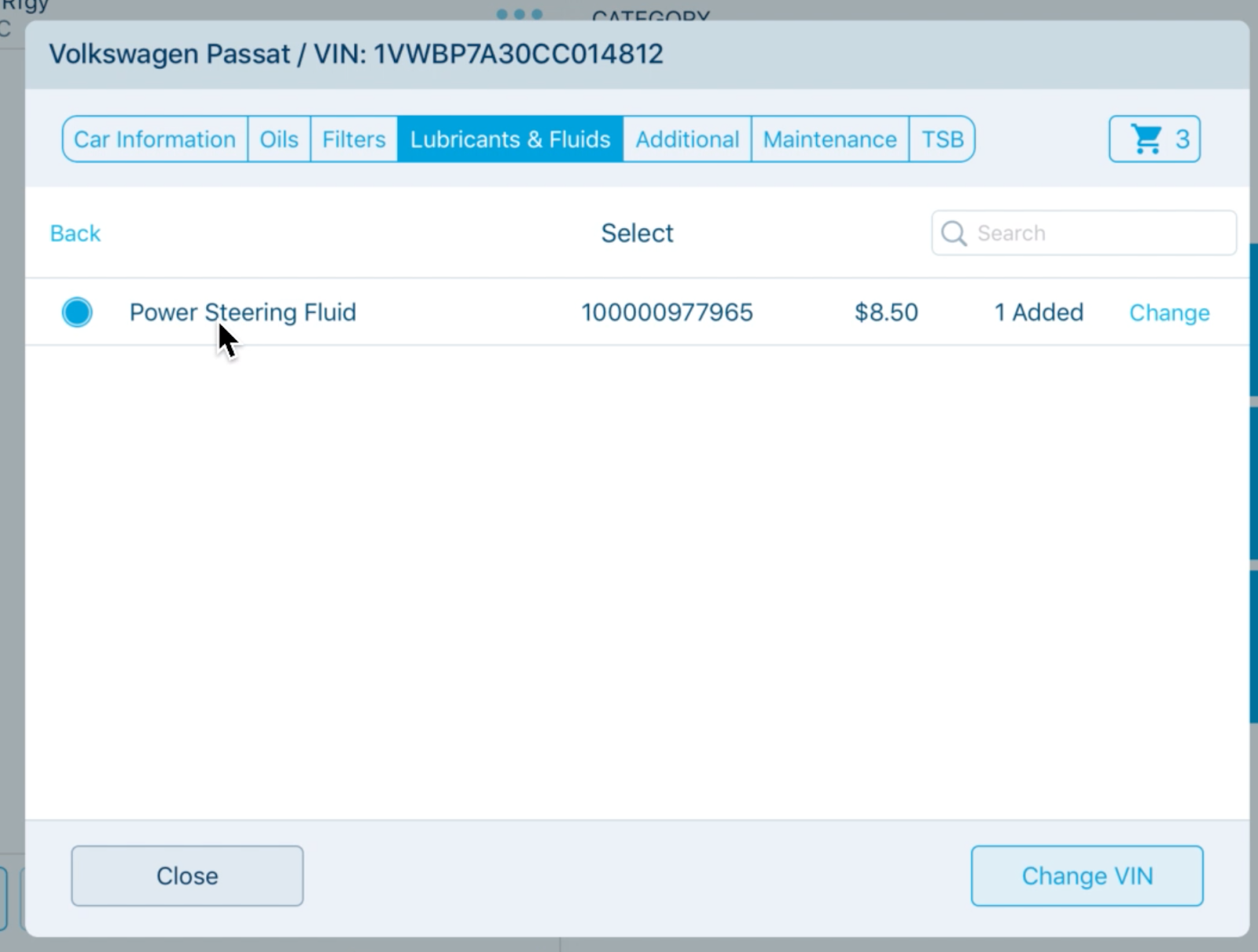Select the Lubricants & Fluids tab
1258x952 pixels.
pos(510,139)
